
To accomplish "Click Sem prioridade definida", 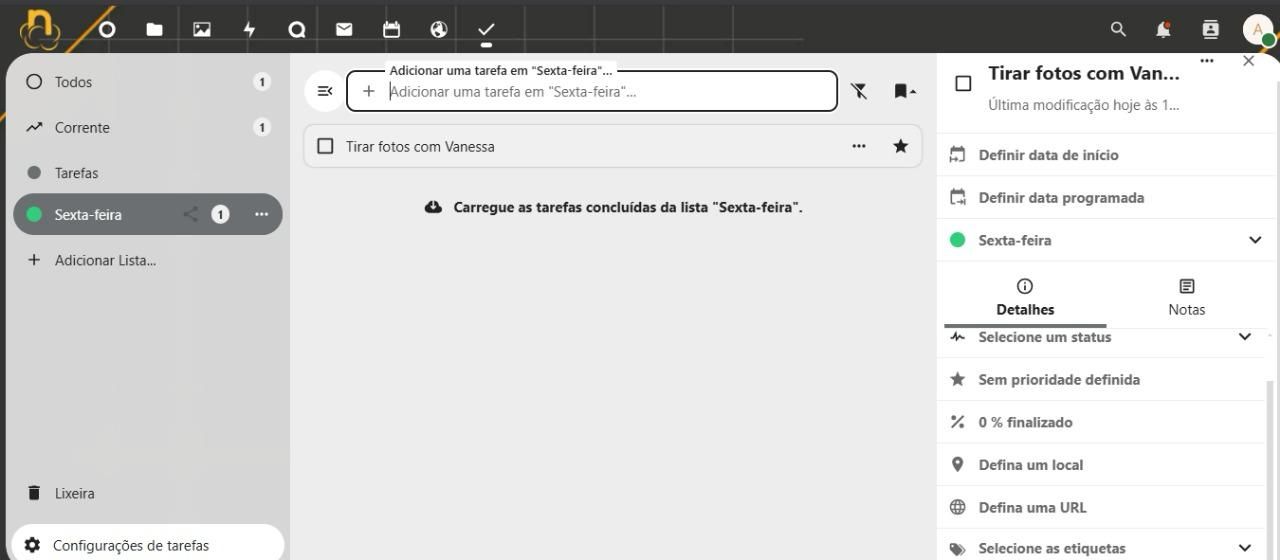I will [x=1101, y=379].
